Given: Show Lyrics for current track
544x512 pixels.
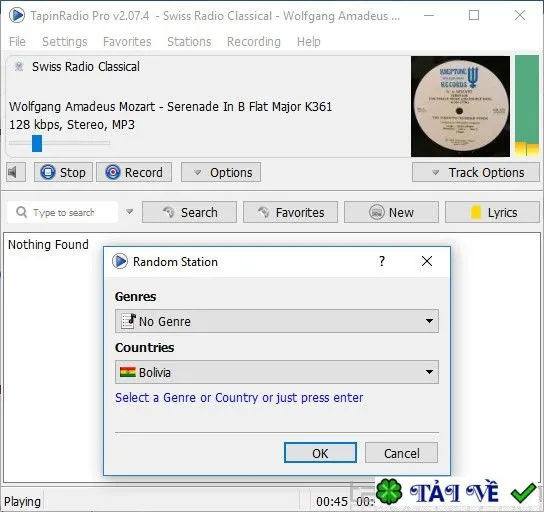Looking at the screenshot, I should [x=492, y=212].
